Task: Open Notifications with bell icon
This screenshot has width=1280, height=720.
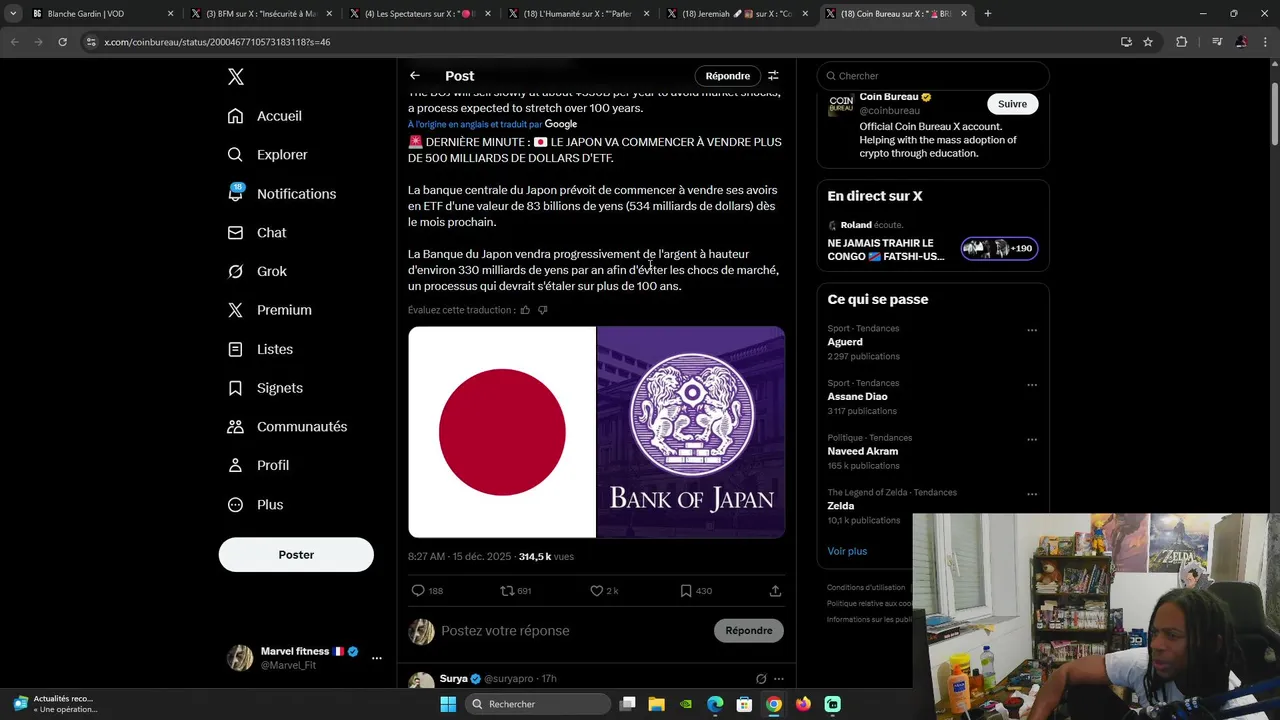Action: (x=282, y=194)
